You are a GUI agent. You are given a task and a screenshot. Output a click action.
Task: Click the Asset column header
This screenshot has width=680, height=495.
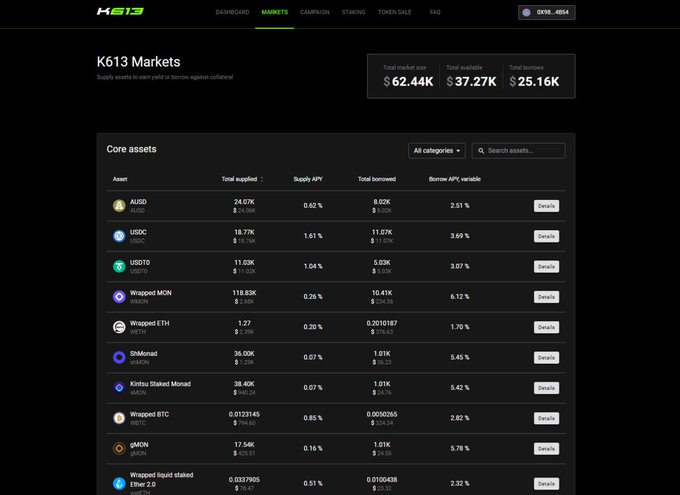[120, 179]
